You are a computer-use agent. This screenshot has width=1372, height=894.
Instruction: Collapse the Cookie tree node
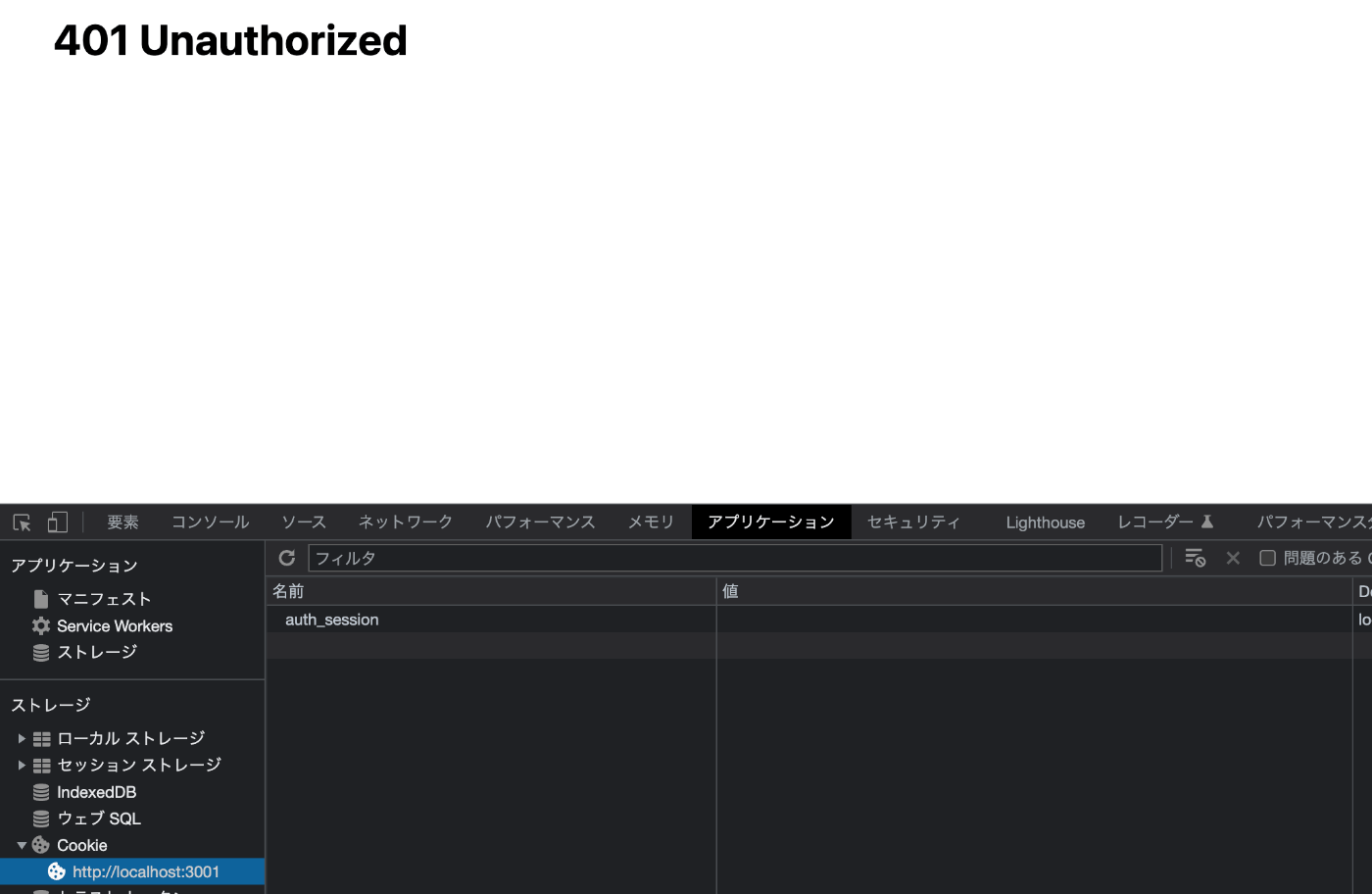(x=22, y=845)
